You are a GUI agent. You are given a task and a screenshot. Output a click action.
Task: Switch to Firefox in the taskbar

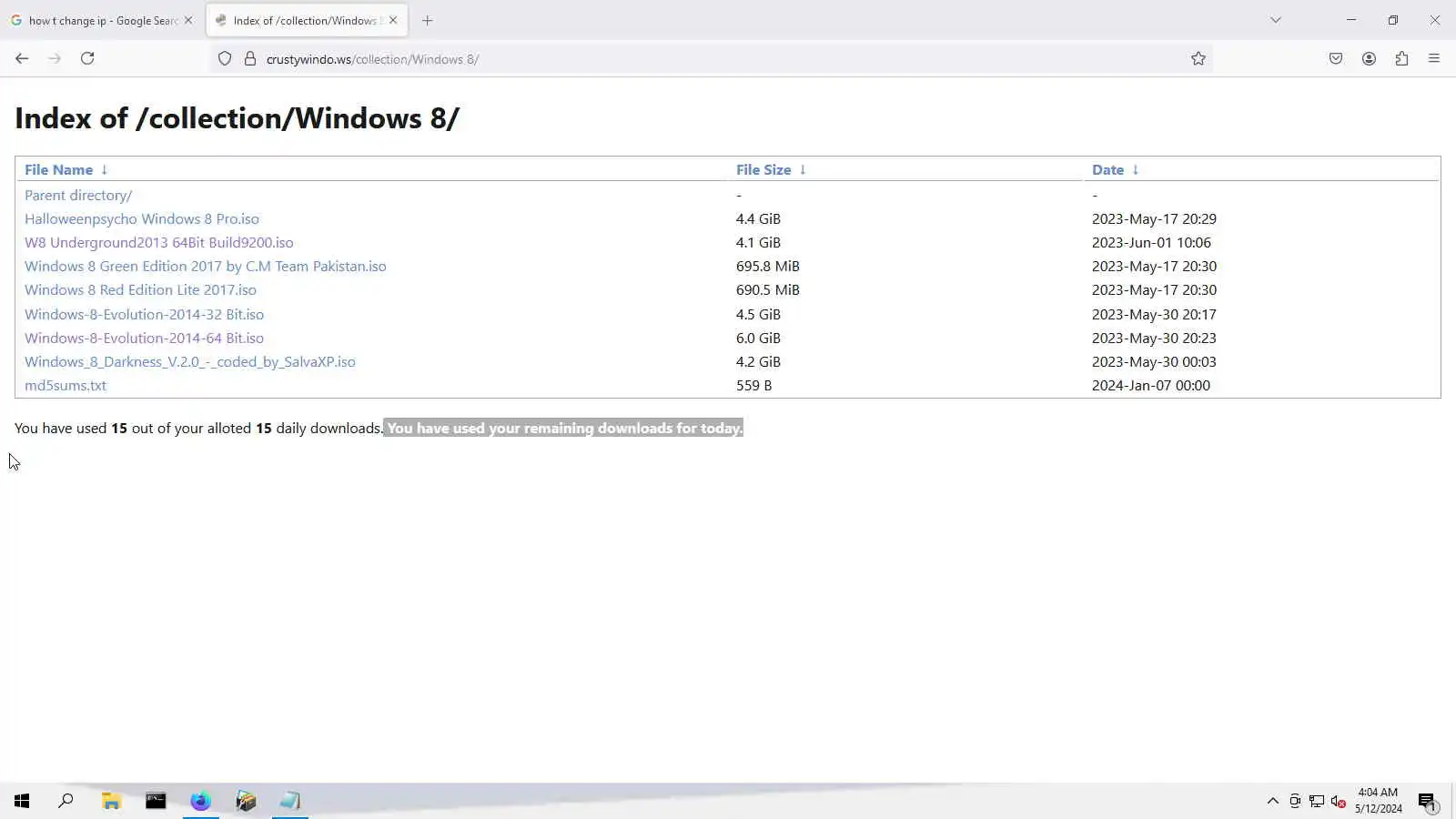point(200,801)
